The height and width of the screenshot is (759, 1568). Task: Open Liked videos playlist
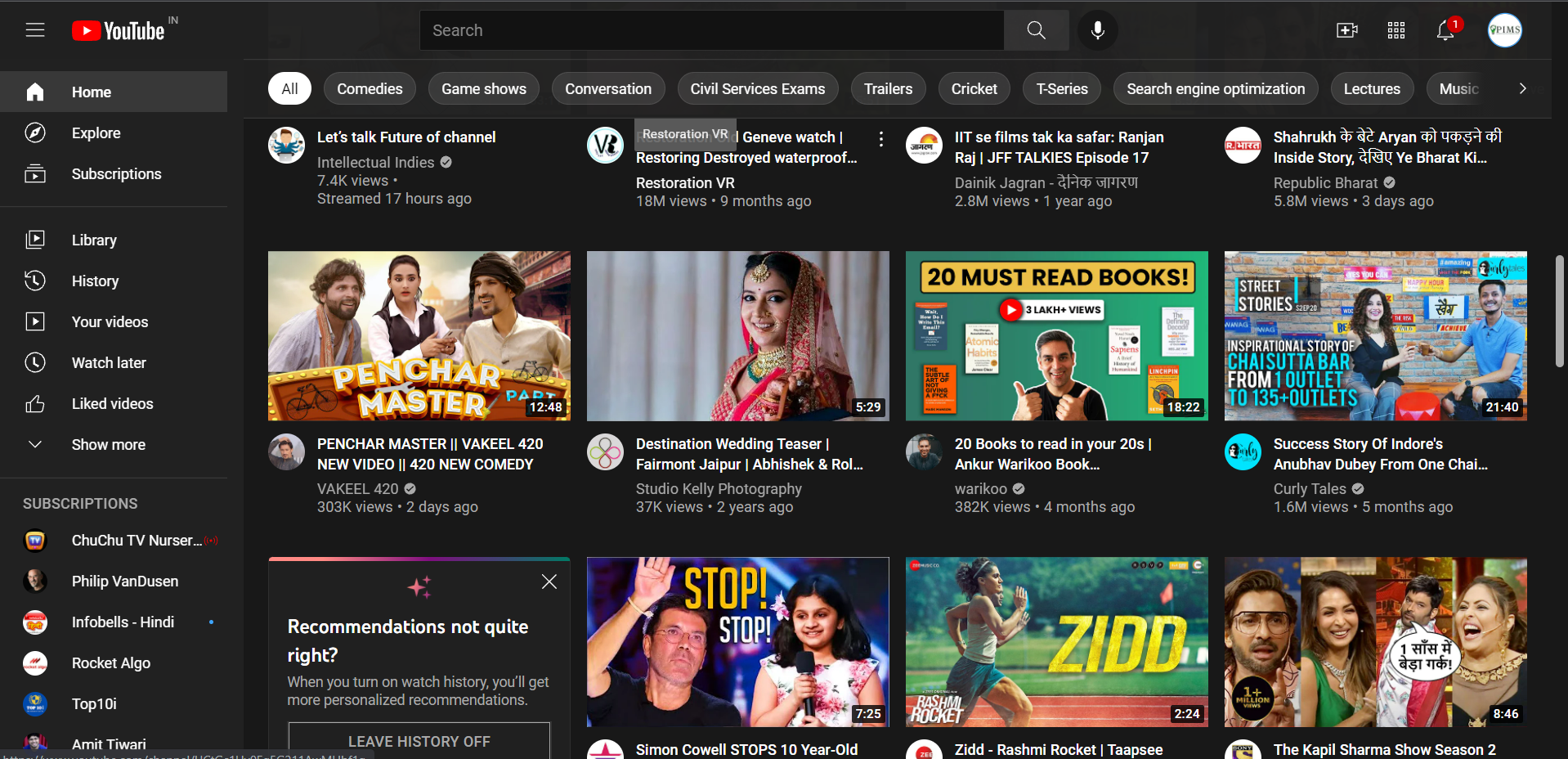click(114, 403)
